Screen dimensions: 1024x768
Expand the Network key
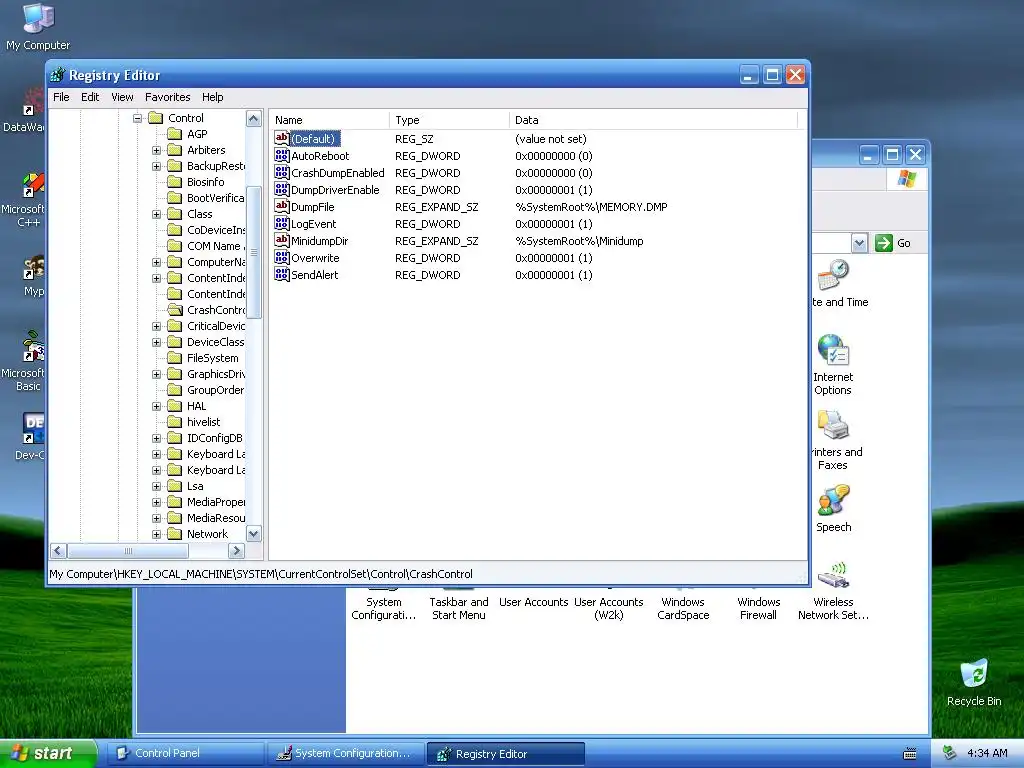click(156, 534)
